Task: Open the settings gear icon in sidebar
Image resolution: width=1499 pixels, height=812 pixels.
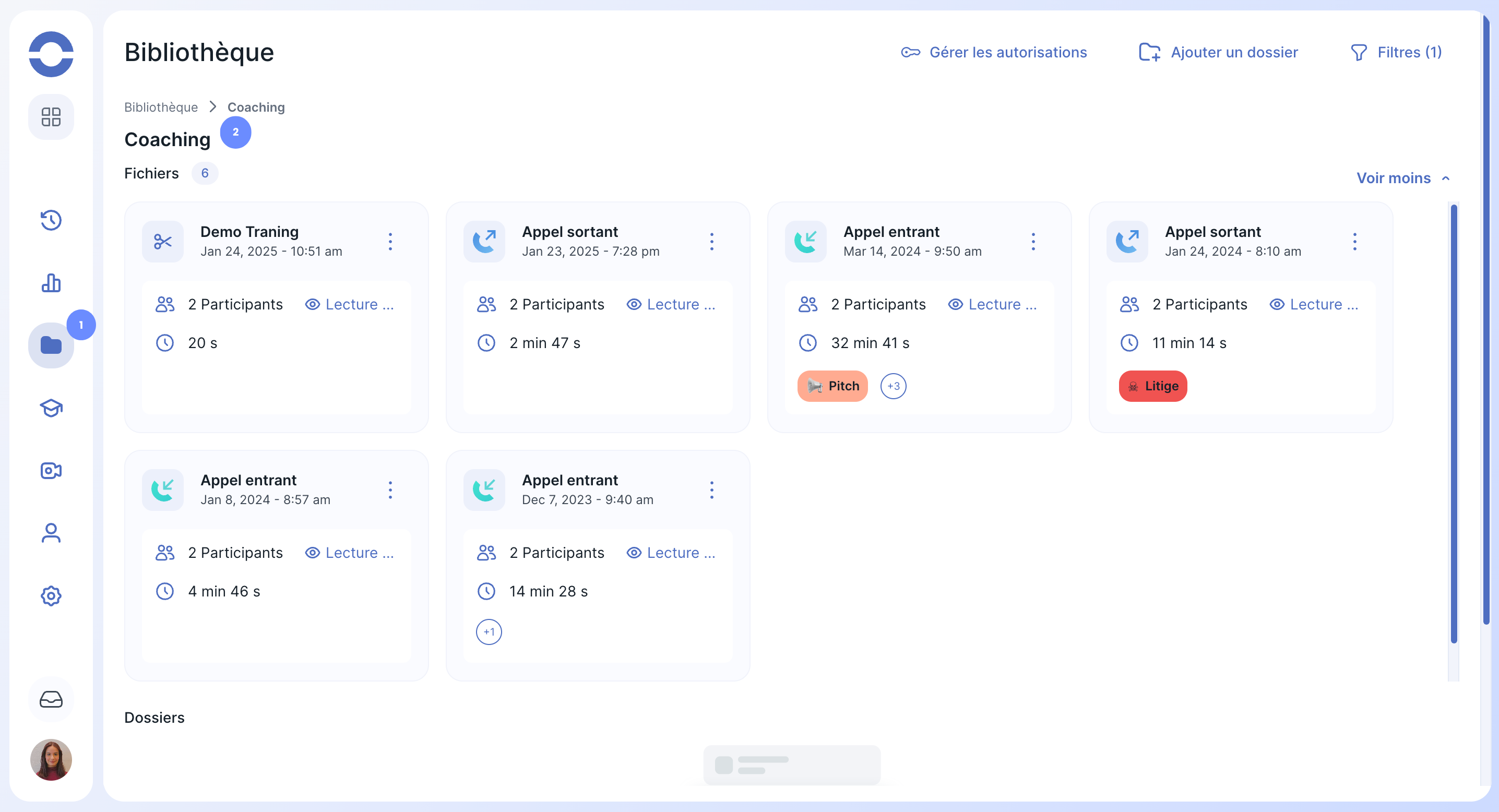Action: (51, 595)
